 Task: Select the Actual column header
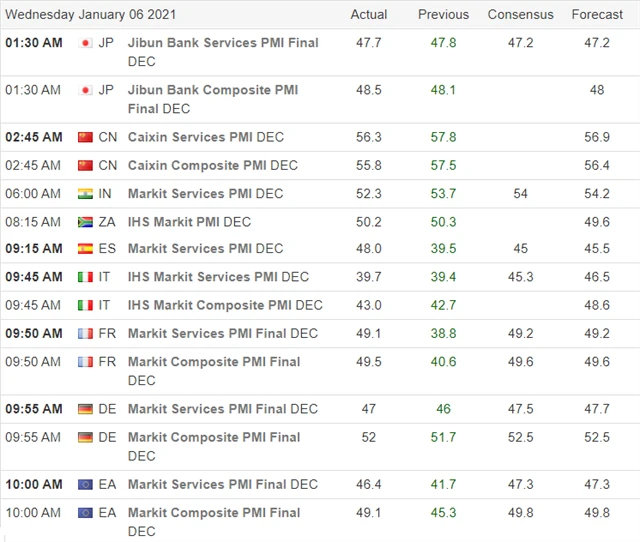click(x=369, y=15)
